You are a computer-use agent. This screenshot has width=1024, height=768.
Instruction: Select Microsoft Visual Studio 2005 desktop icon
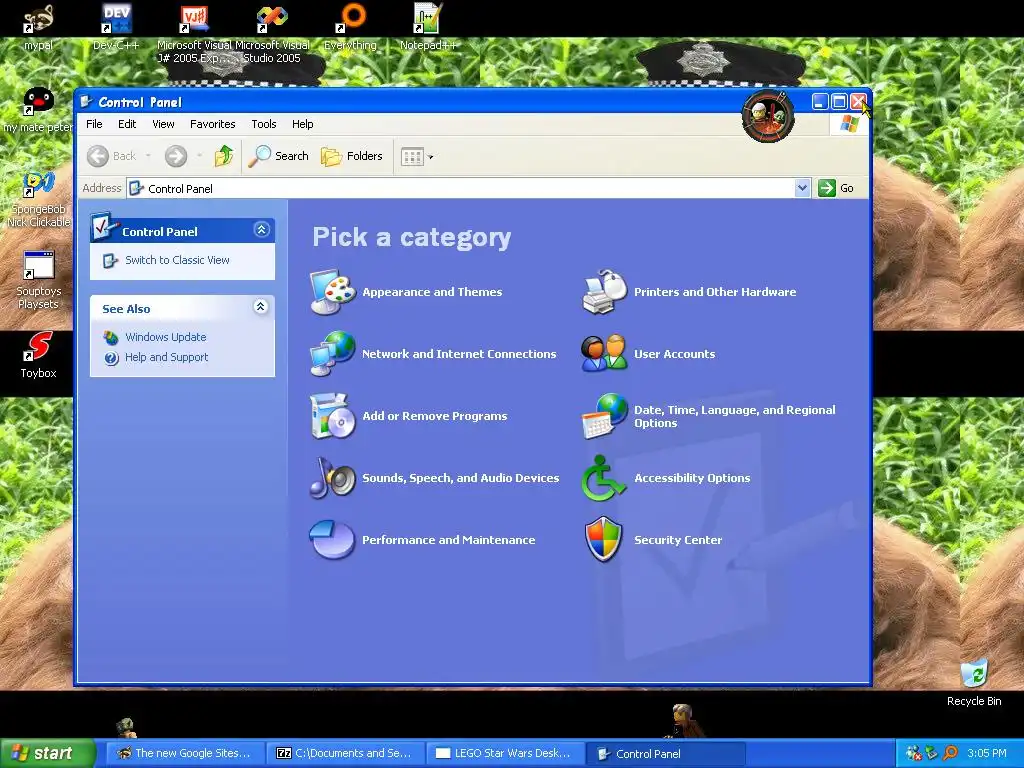[272, 33]
